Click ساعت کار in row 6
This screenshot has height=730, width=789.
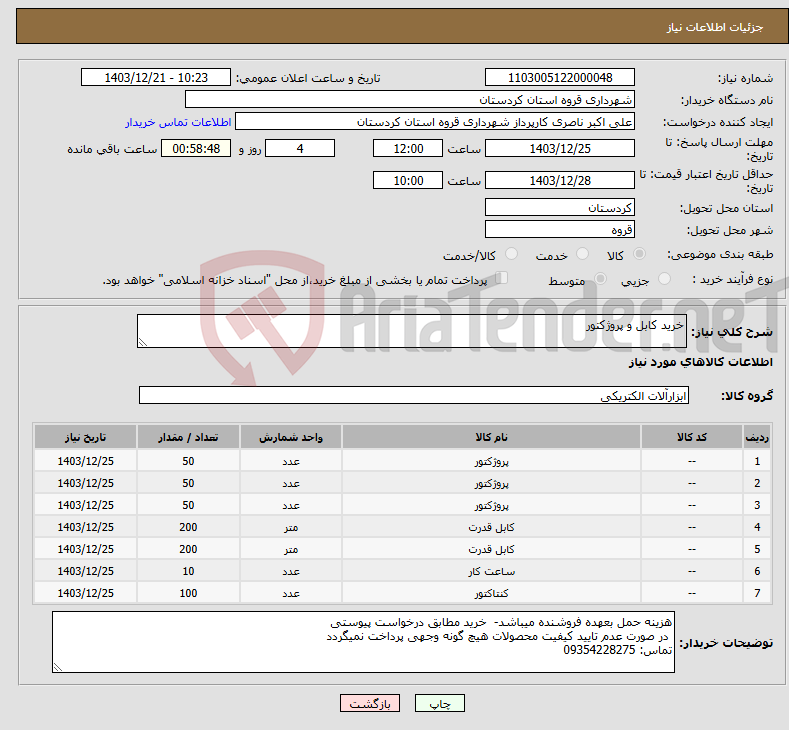pos(491,572)
